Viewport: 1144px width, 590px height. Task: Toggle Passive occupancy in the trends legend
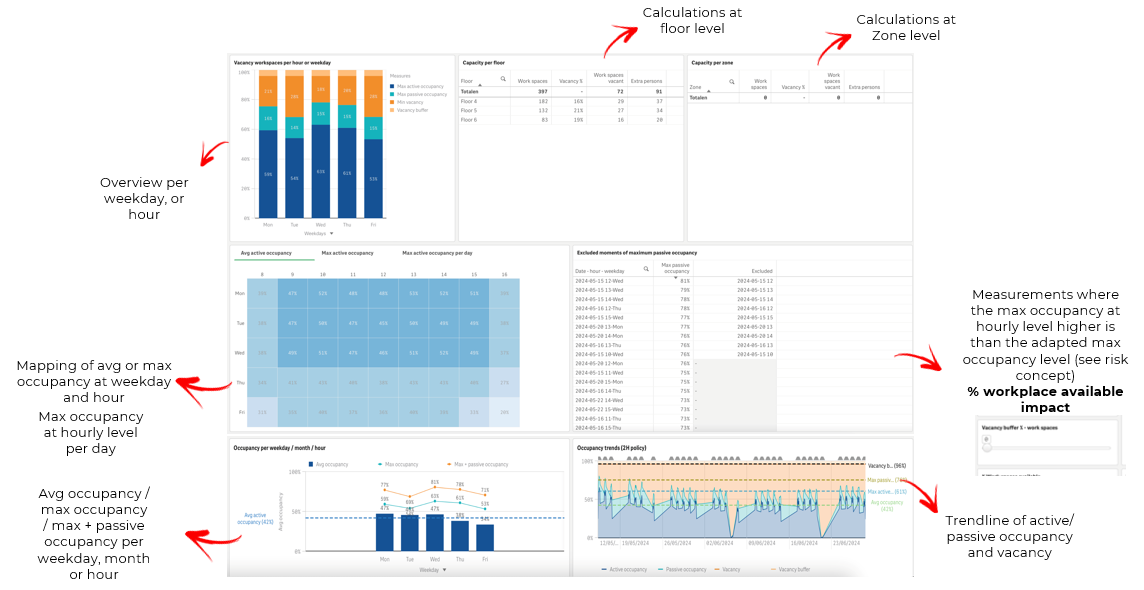[x=682, y=570]
